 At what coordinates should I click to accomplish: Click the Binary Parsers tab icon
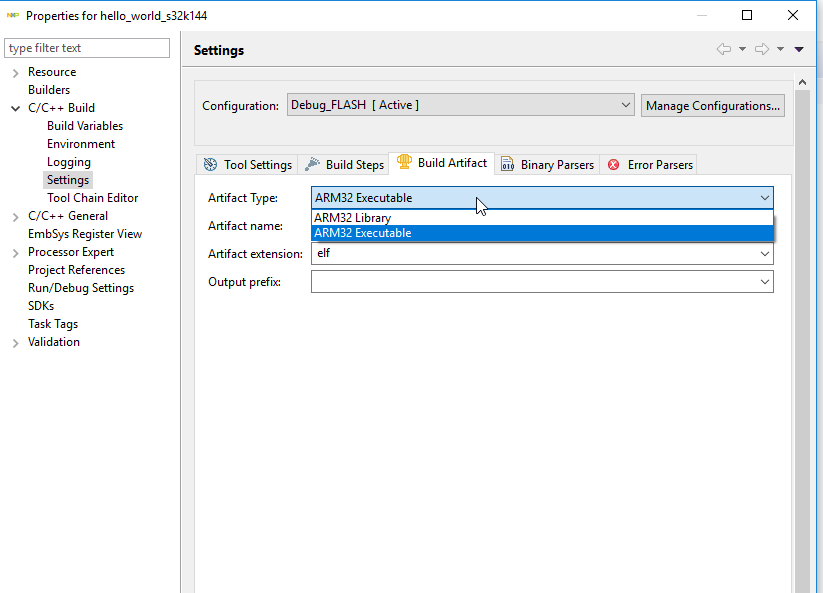coord(508,165)
